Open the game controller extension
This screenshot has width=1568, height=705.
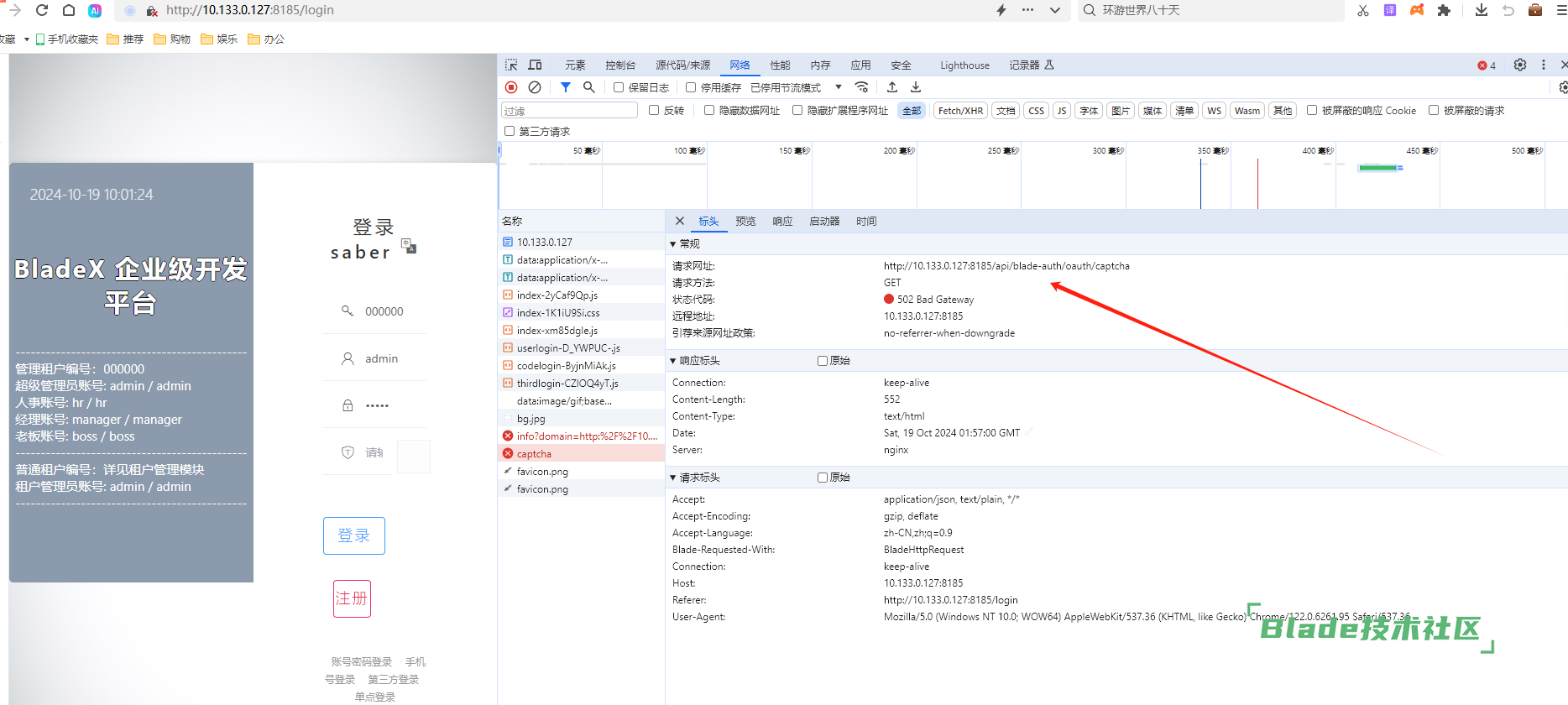(1417, 10)
